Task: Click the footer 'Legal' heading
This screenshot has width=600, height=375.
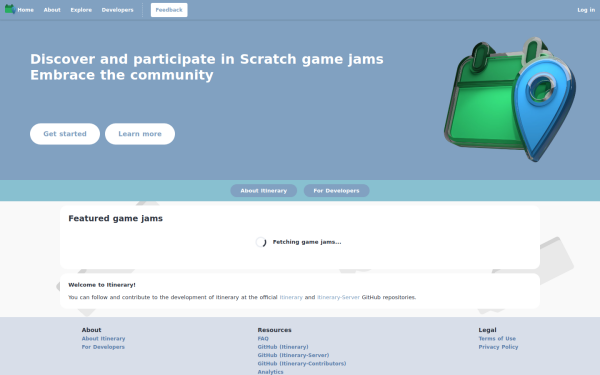Action: point(488,330)
